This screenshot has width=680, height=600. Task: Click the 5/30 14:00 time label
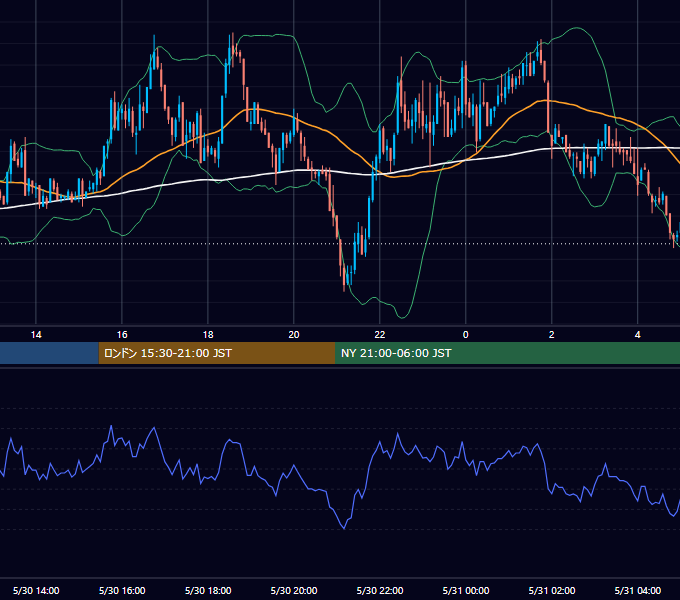coord(36,590)
